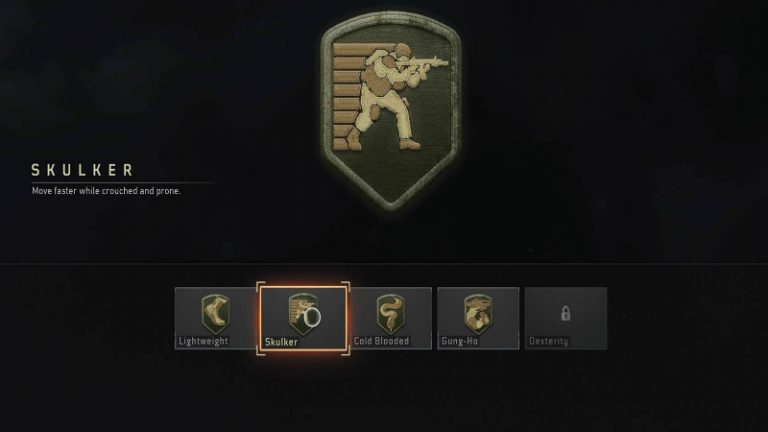Choose the Cold Blooded label text
The width and height of the screenshot is (768, 432).
pos(381,341)
